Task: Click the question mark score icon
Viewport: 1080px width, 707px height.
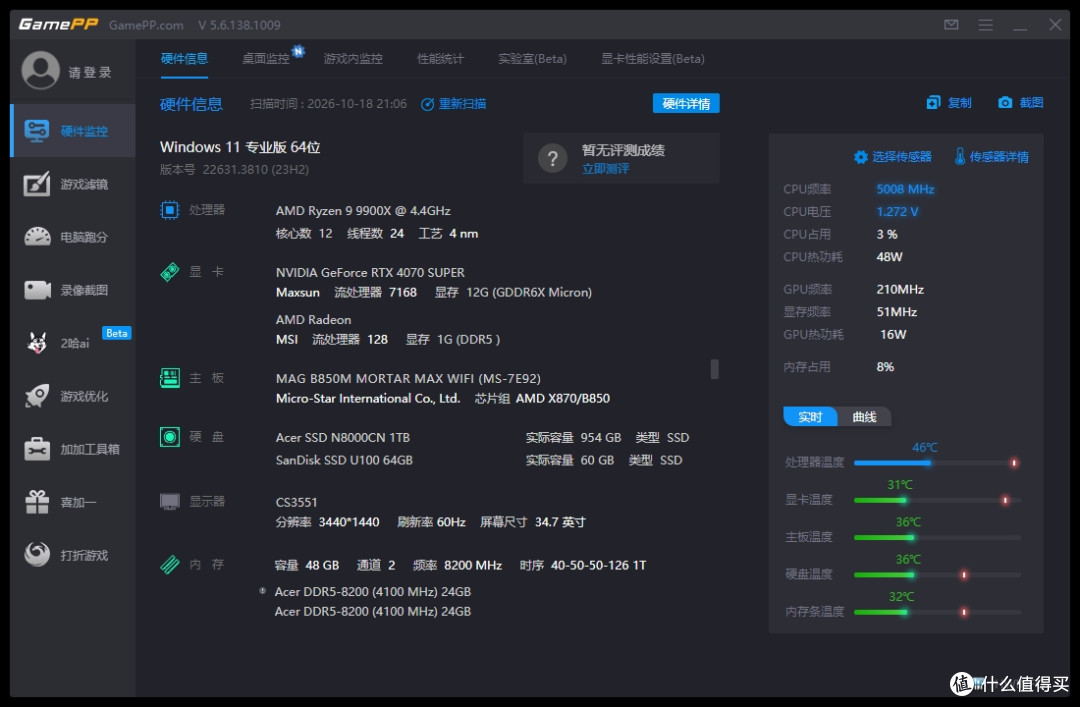Action: click(552, 159)
